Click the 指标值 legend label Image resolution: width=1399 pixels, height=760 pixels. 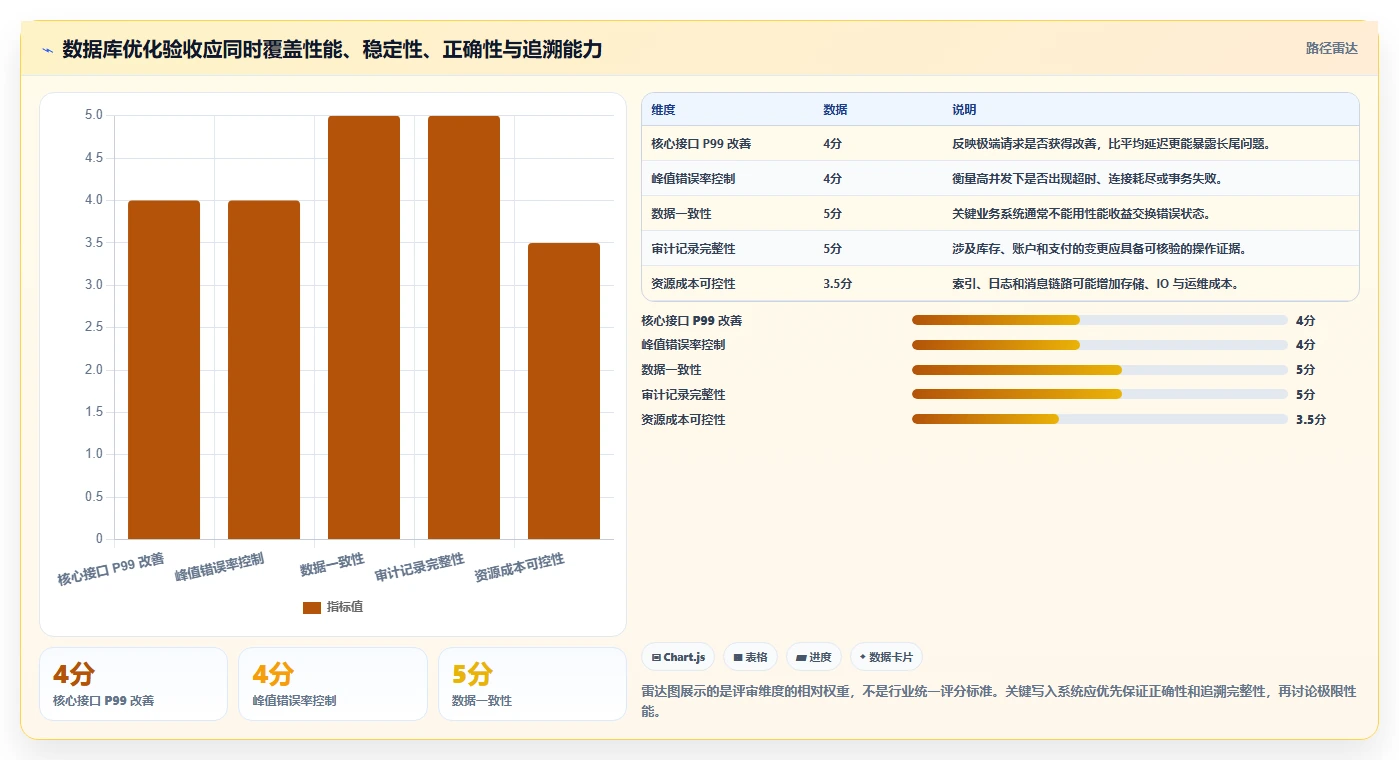coord(345,607)
